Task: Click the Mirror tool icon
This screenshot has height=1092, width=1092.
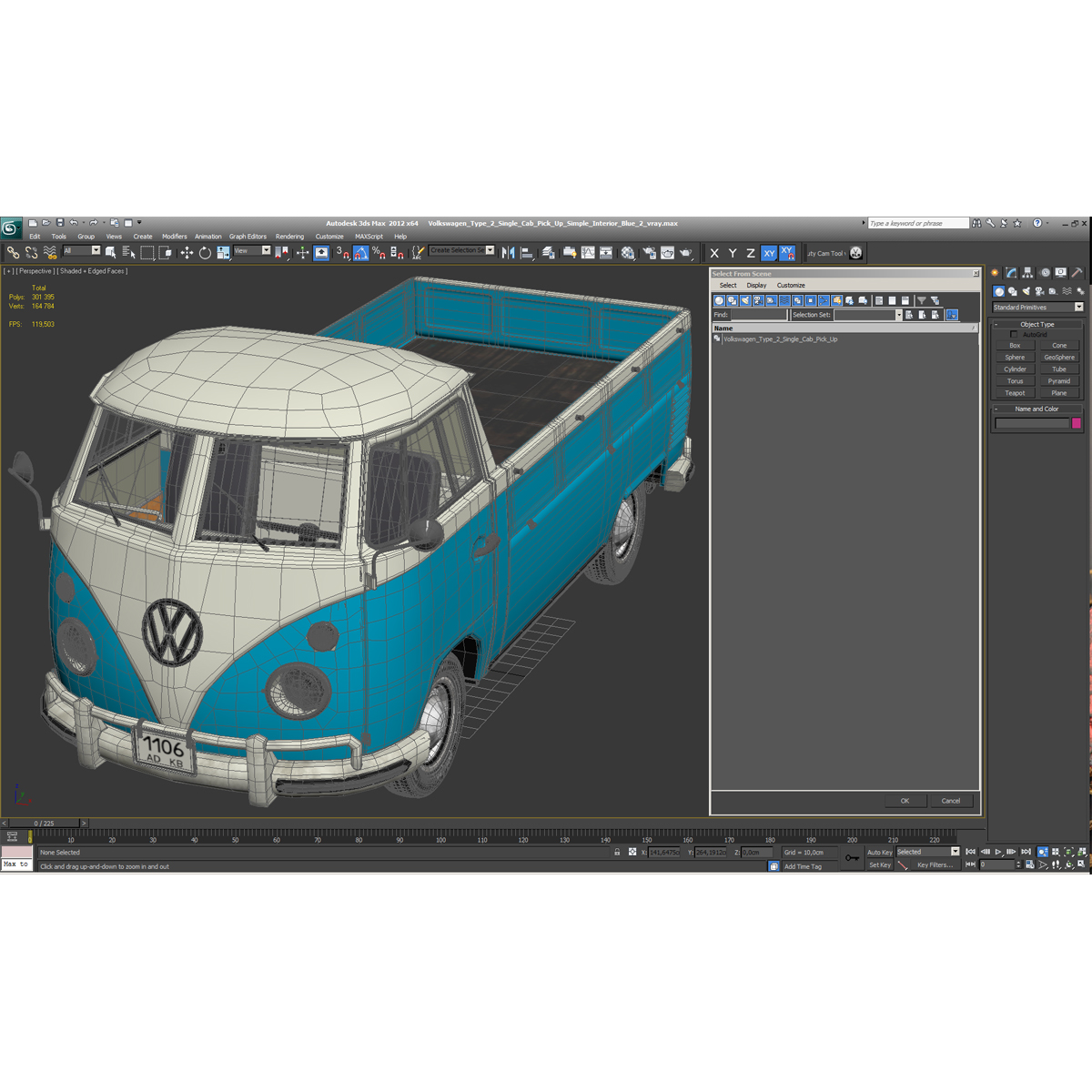Action: point(508,253)
